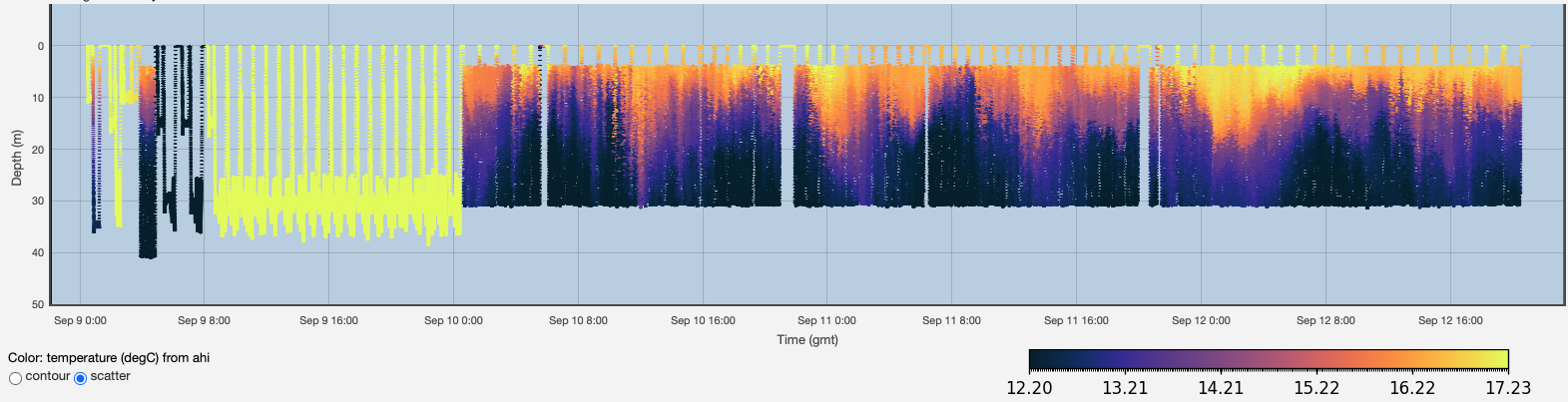Click the depth 50 tick on the y-axis
The height and width of the screenshot is (402, 1568).
[x=38, y=304]
